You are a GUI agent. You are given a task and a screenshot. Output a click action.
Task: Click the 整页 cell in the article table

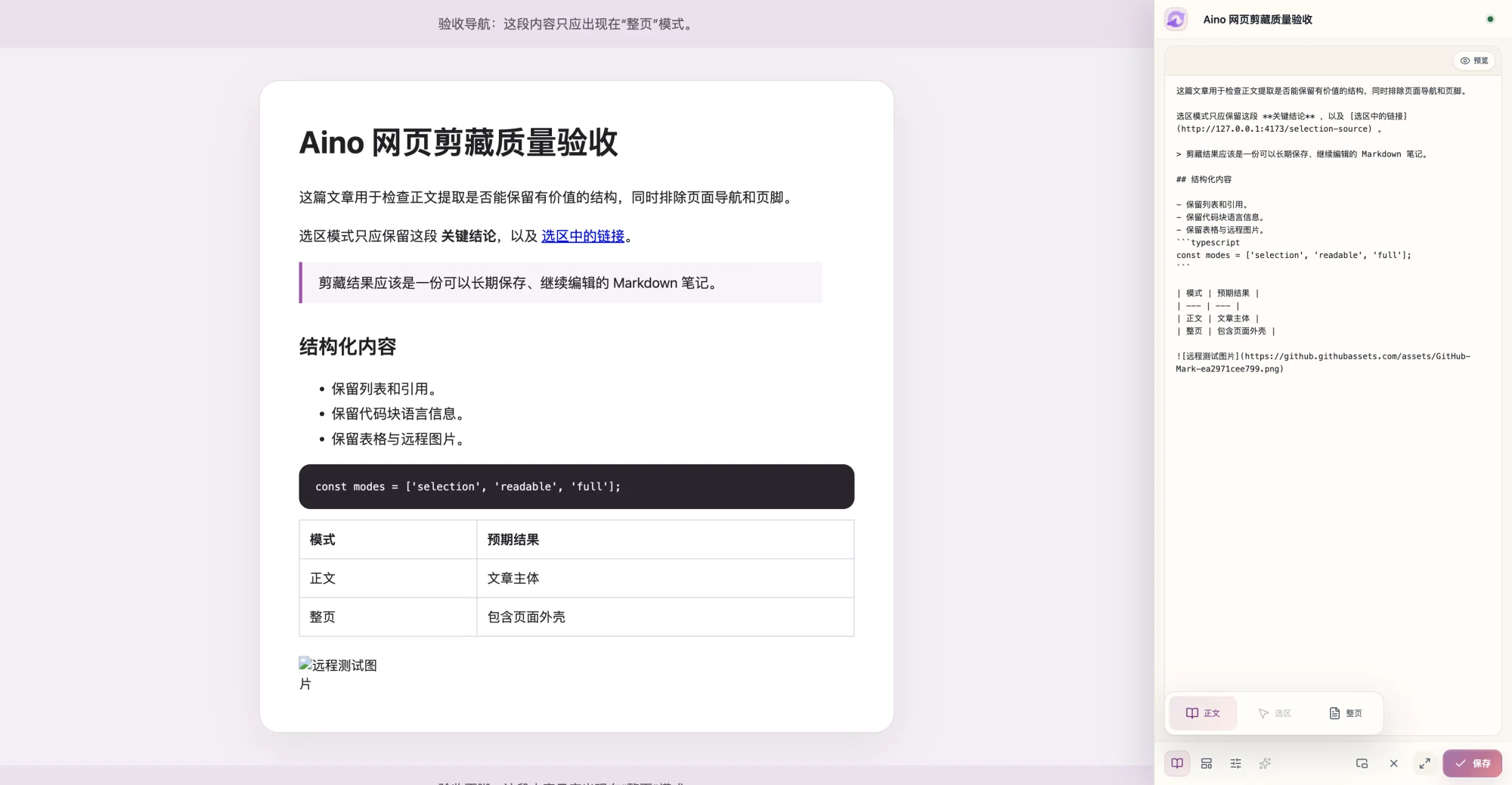coord(388,617)
